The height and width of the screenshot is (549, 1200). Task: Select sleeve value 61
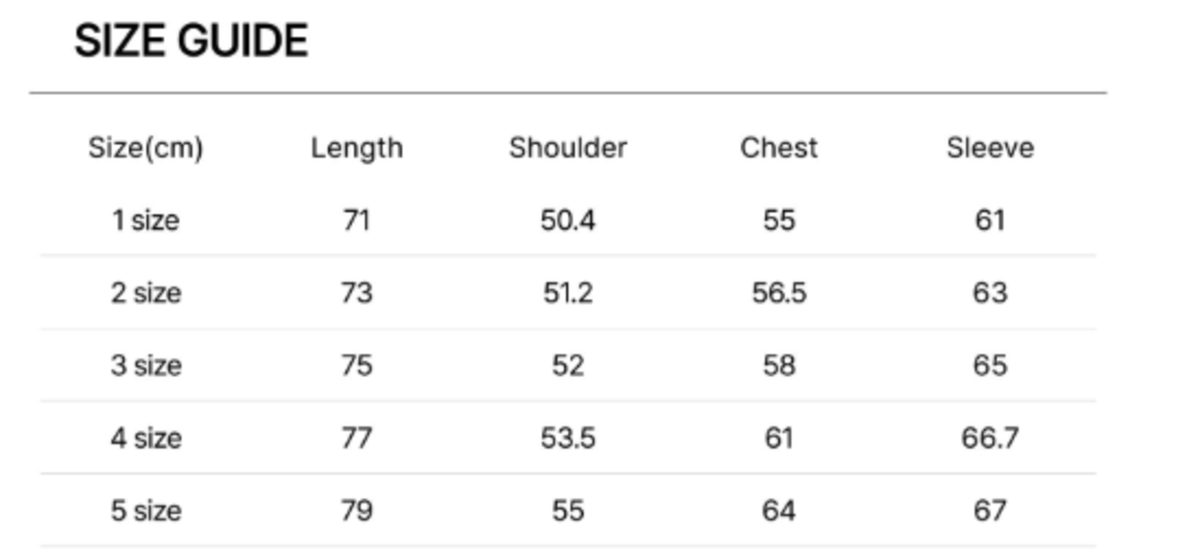pyautogui.click(x=990, y=220)
